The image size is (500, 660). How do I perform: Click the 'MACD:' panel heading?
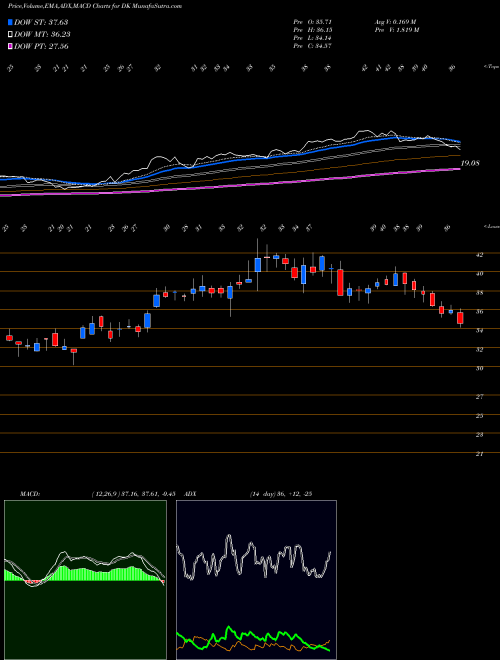tap(30, 494)
